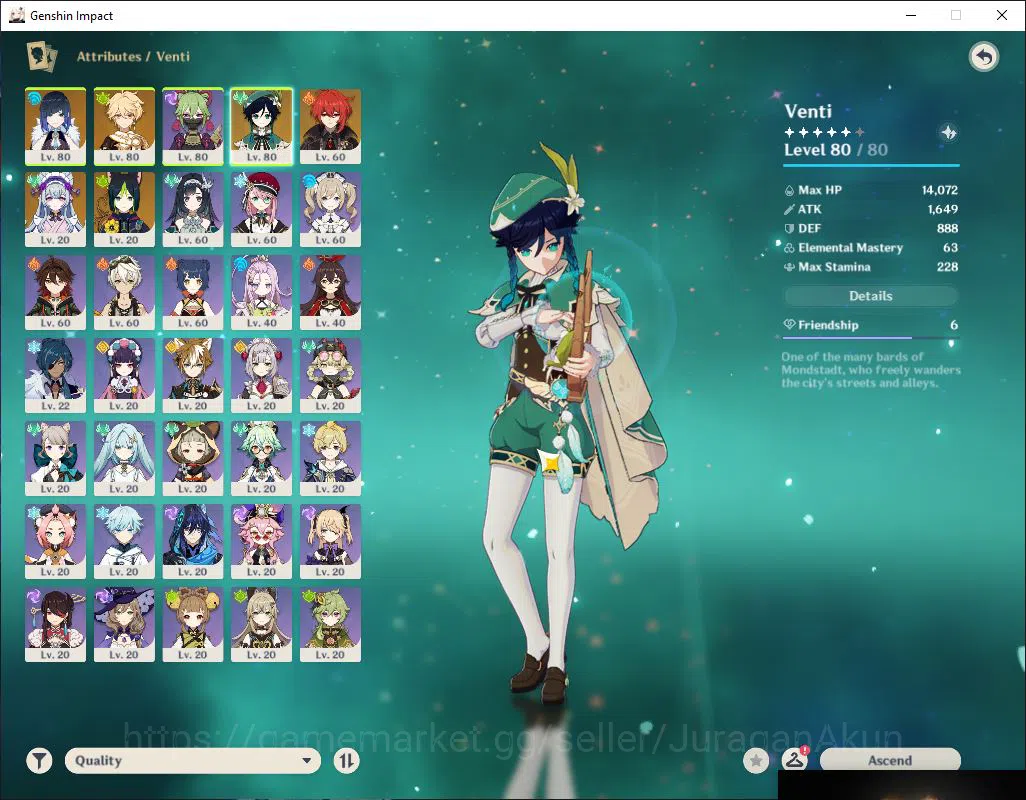Select Sucrose's glasses portrait
Screen dimensions: 1026x800
262,459
